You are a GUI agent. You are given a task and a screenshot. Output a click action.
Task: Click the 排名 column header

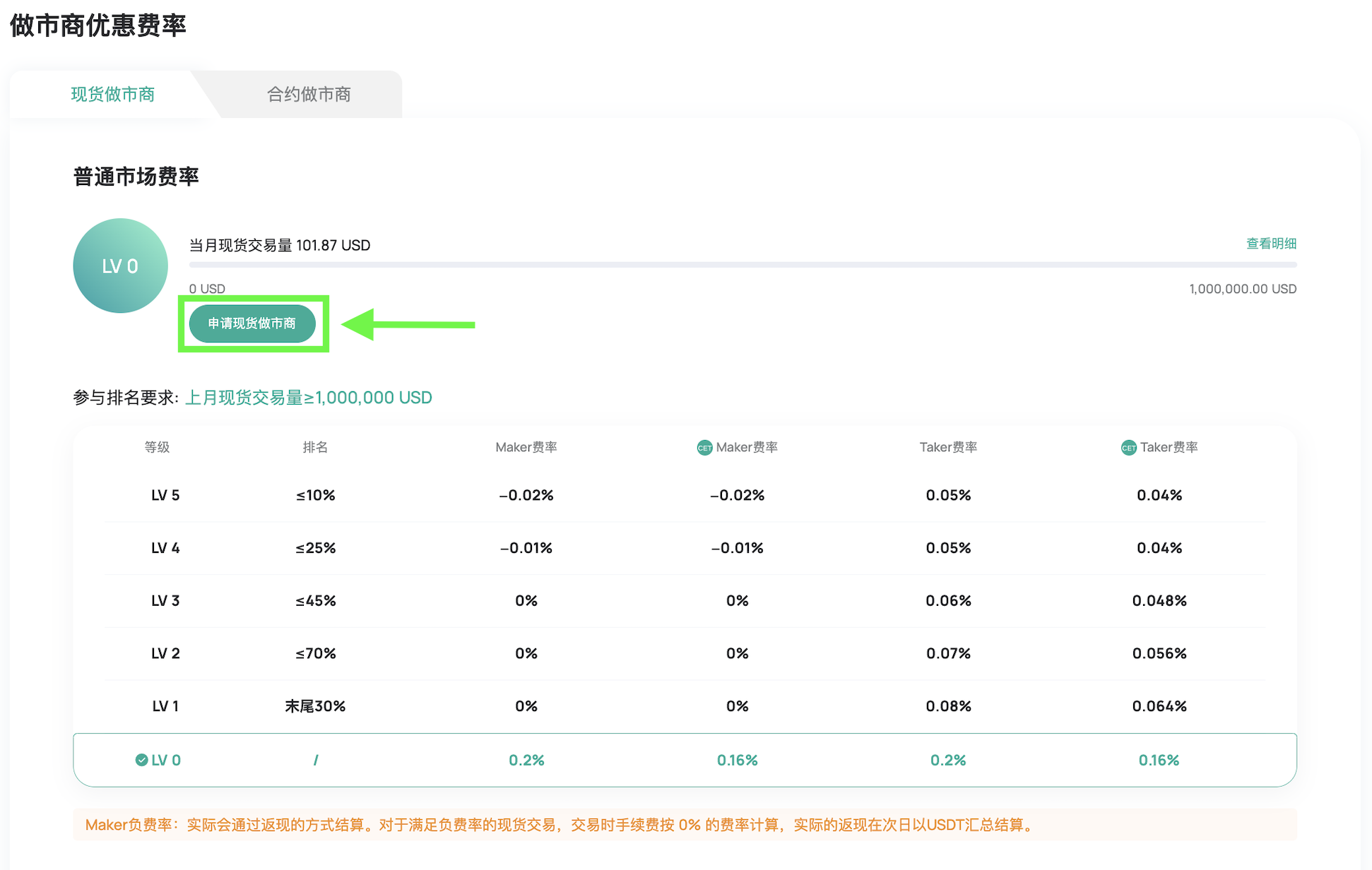click(x=315, y=447)
